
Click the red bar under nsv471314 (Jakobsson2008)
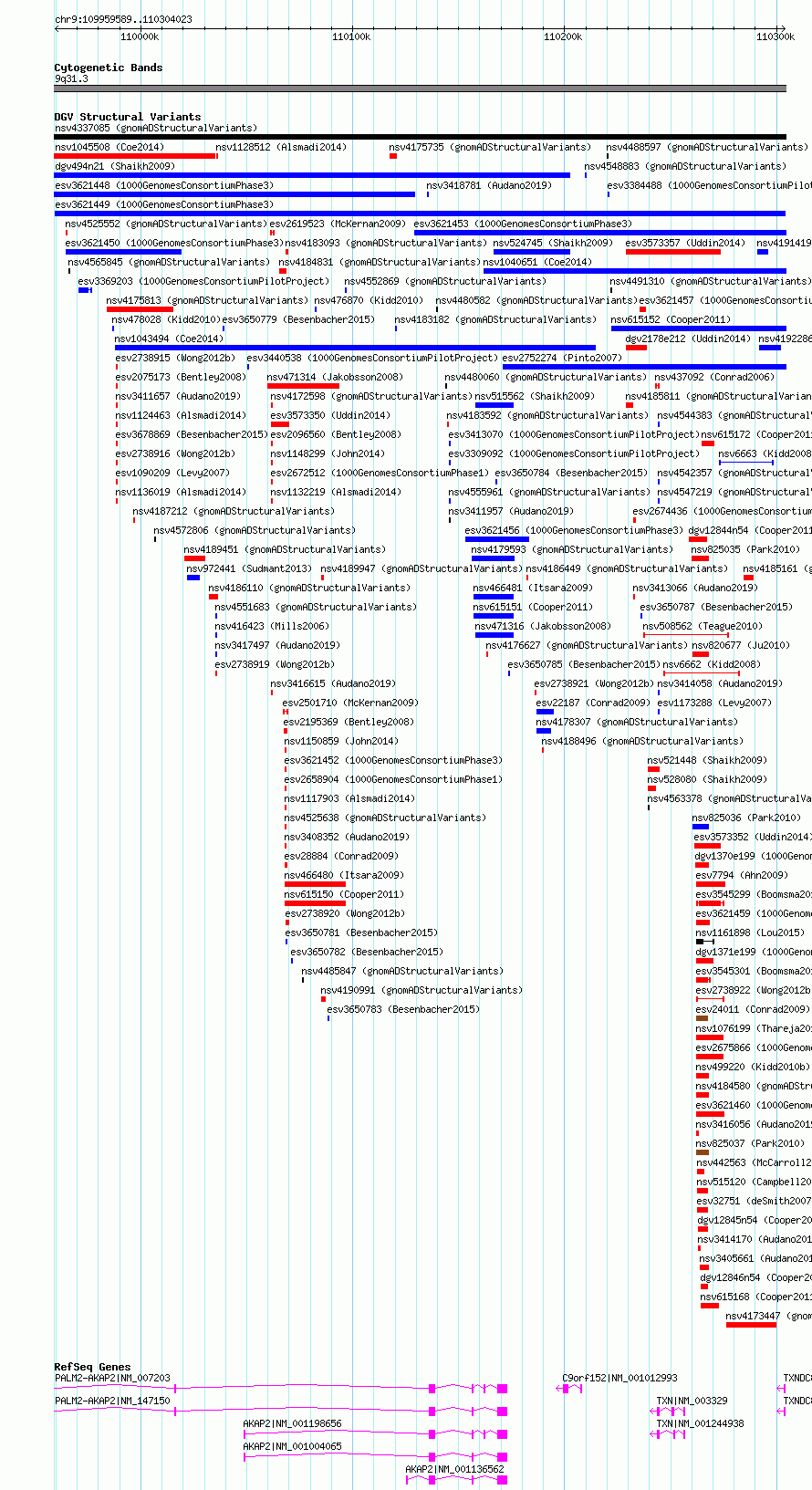pos(303,386)
